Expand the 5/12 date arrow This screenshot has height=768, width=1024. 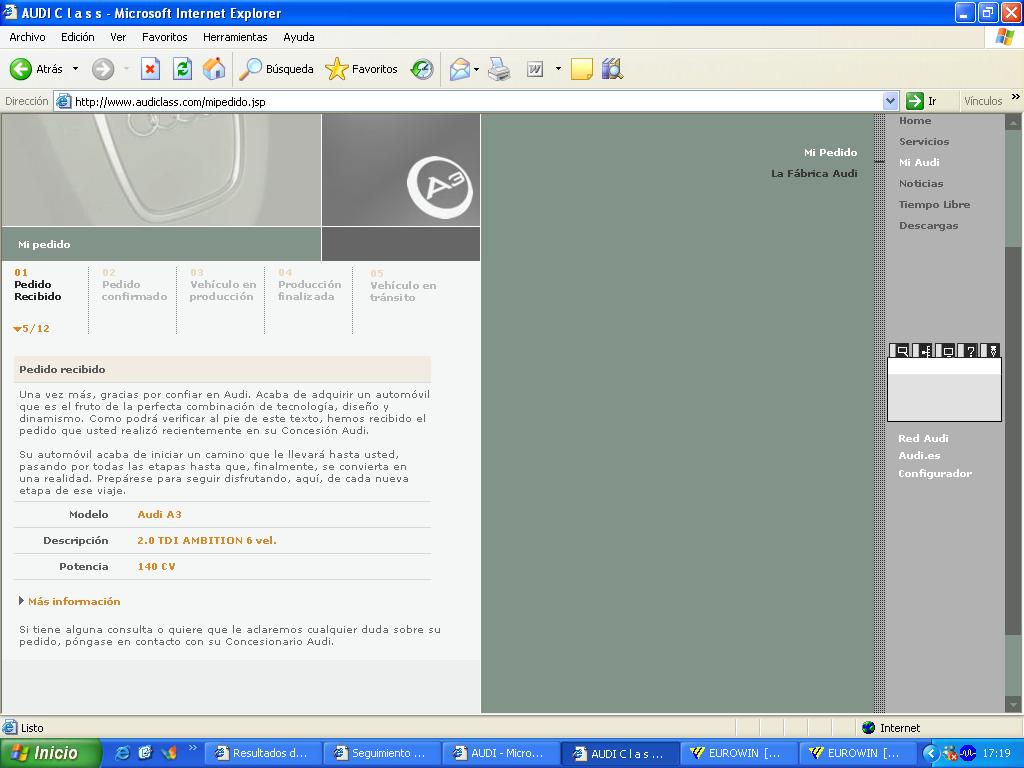[31, 328]
